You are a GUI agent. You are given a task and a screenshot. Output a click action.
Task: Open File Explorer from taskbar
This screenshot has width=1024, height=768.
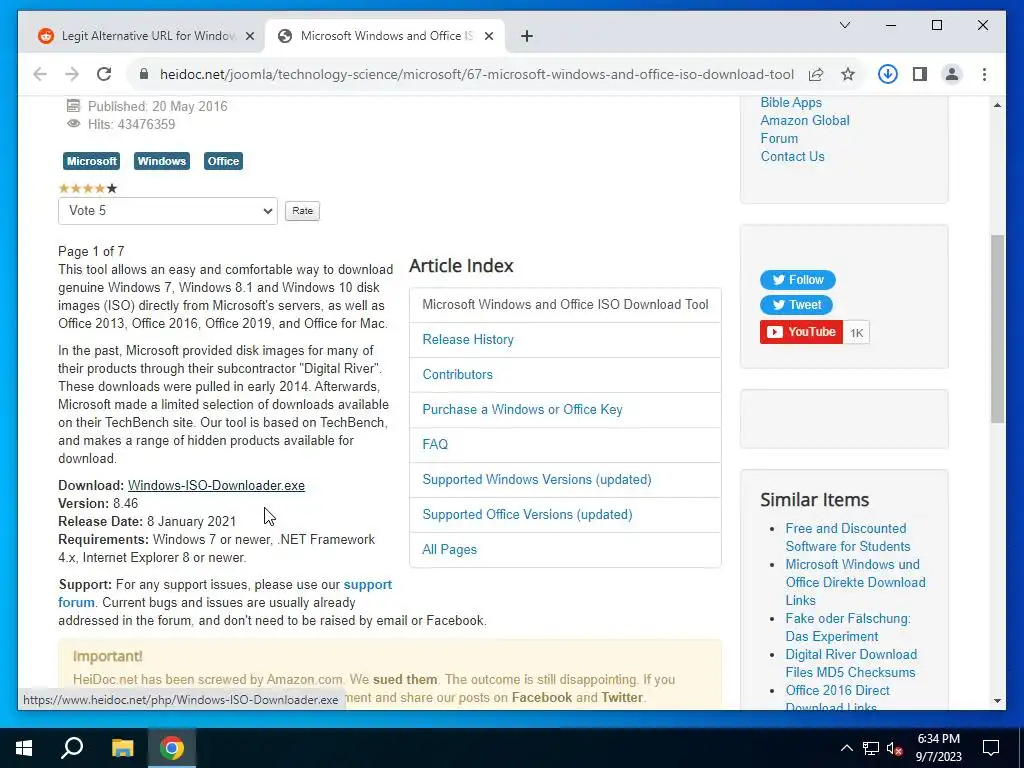(122, 748)
